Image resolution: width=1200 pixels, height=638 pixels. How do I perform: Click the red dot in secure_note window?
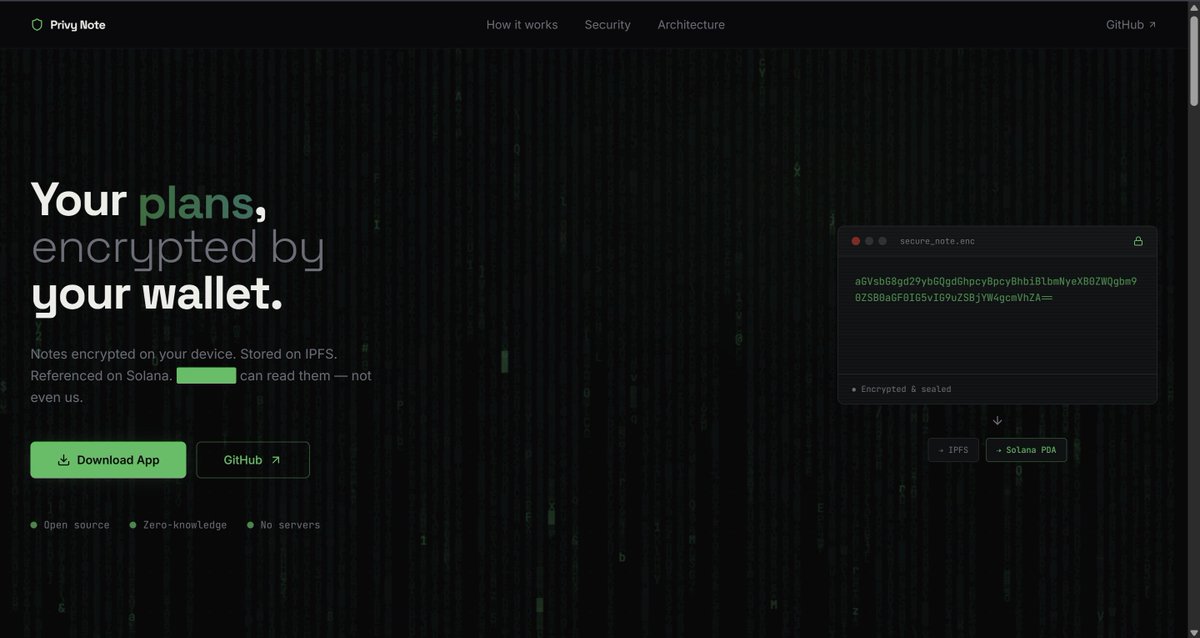(x=855, y=241)
